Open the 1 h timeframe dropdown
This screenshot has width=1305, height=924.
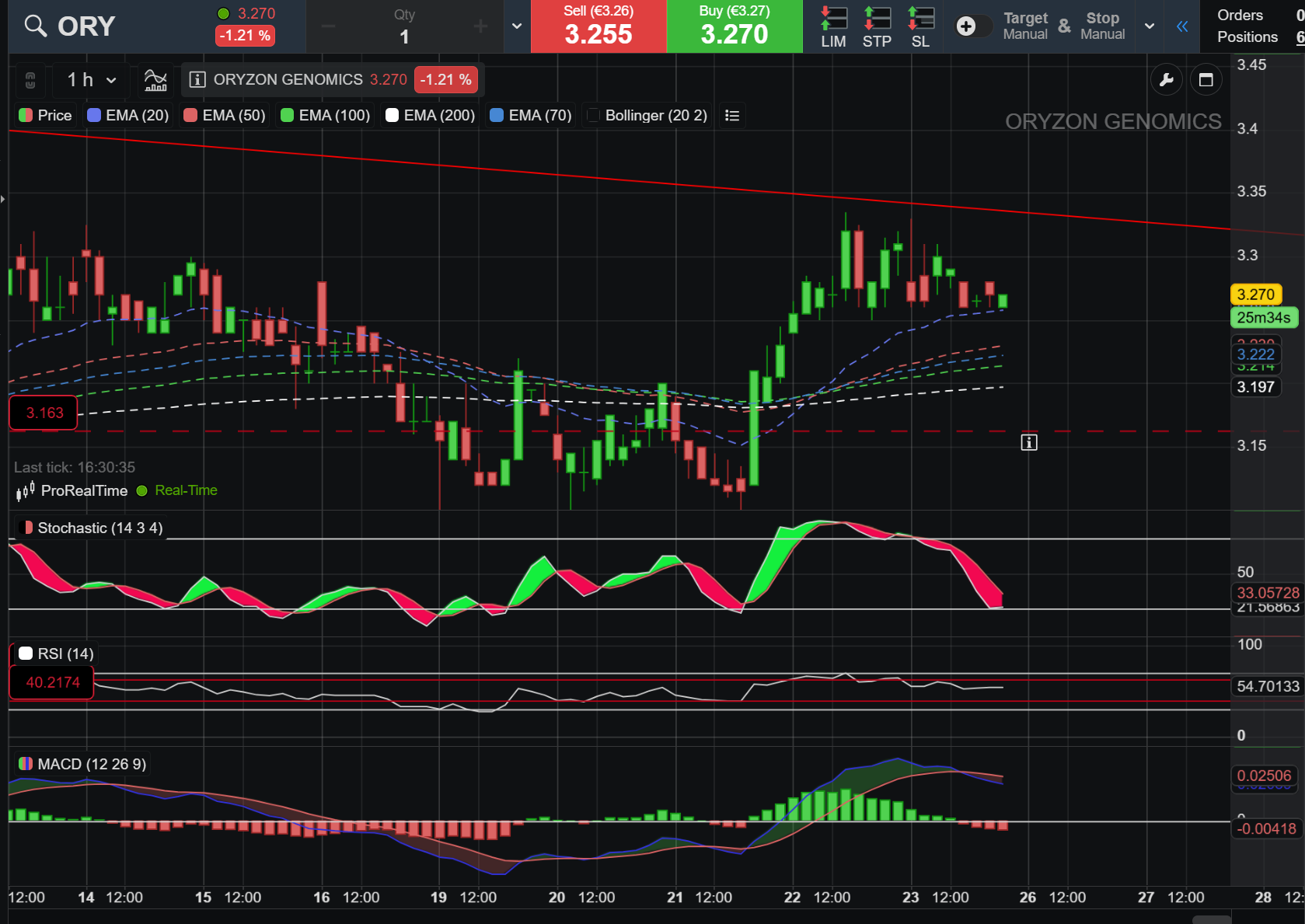coord(92,80)
